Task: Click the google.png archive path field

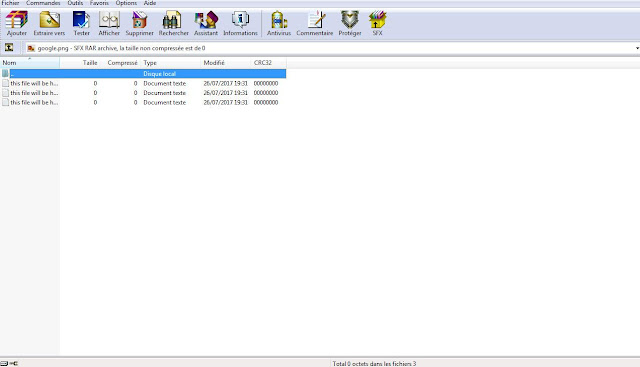Action: 330,48
